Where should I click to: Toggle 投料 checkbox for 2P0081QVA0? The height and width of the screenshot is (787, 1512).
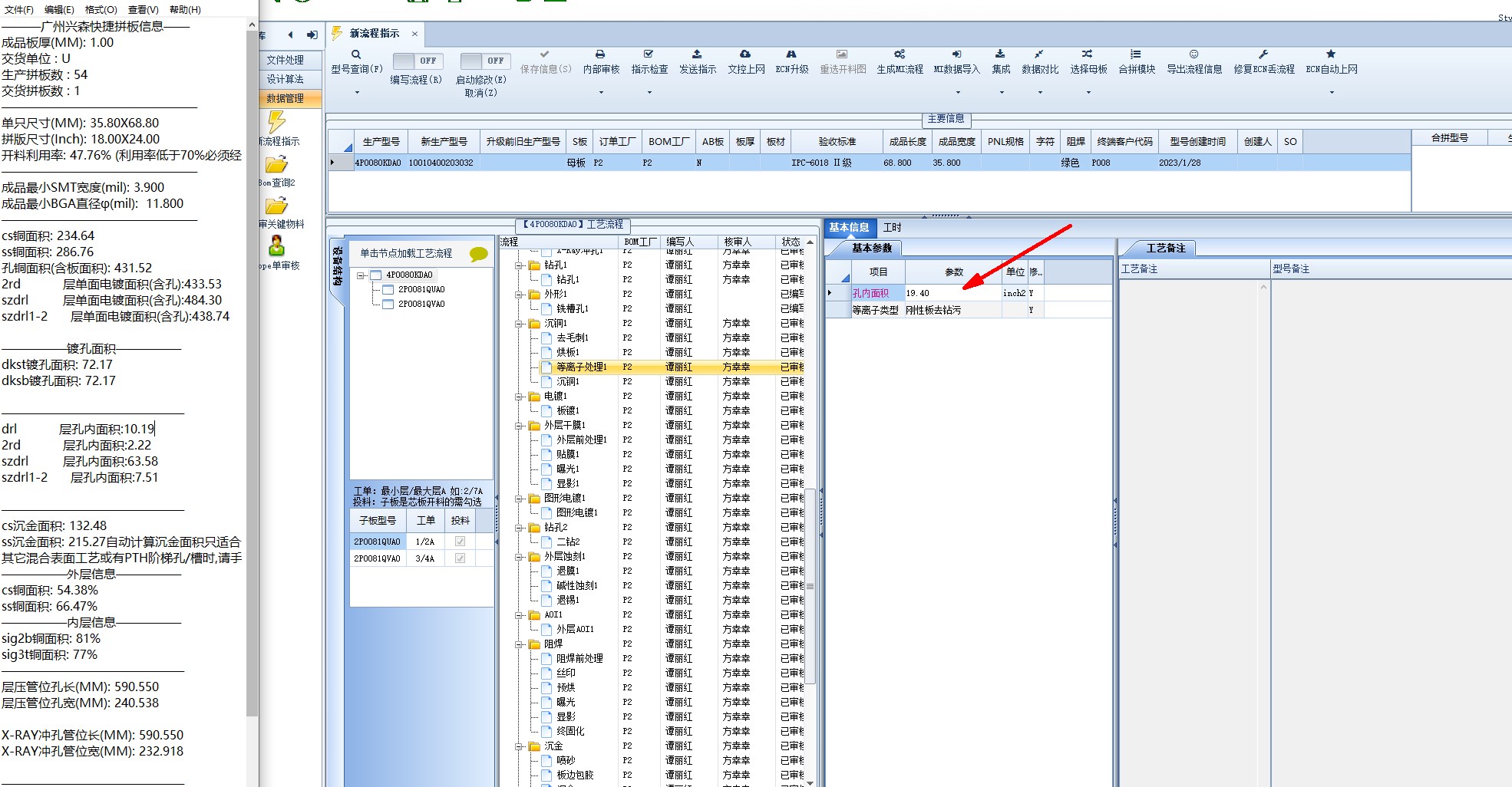[460, 558]
